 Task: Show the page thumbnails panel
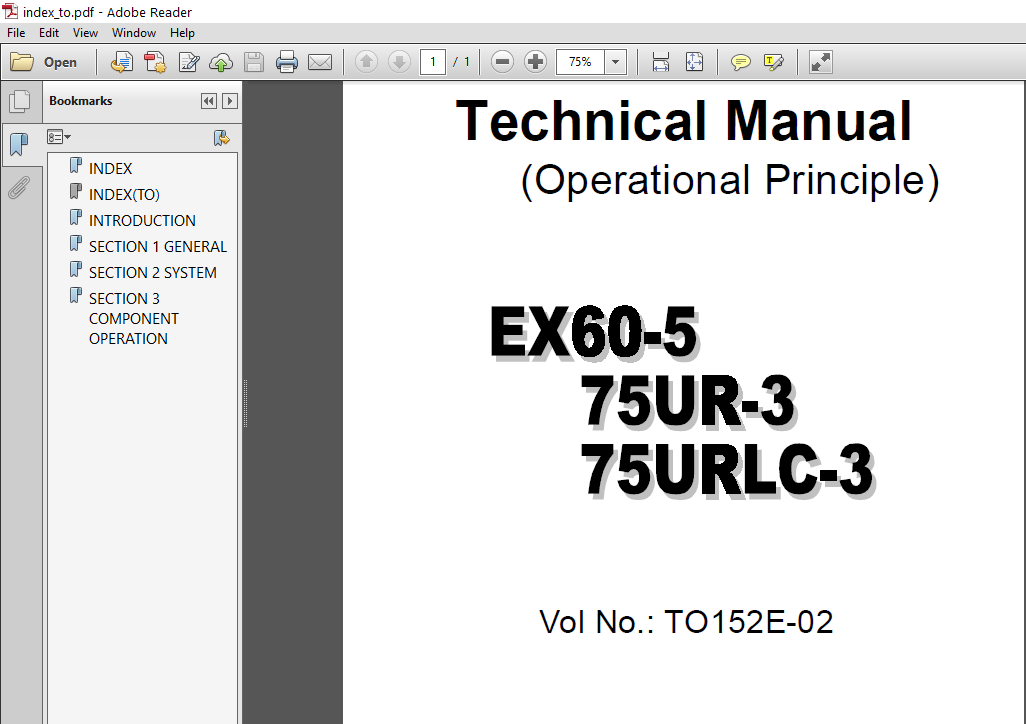coord(20,101)
